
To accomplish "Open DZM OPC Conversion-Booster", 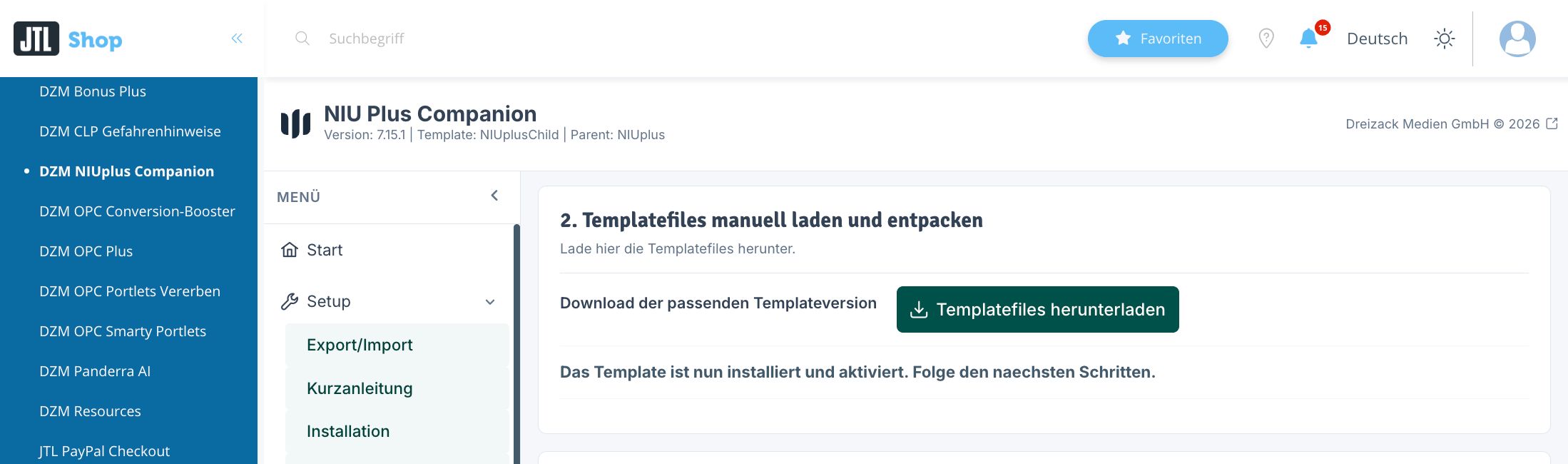I will [137, 211].
